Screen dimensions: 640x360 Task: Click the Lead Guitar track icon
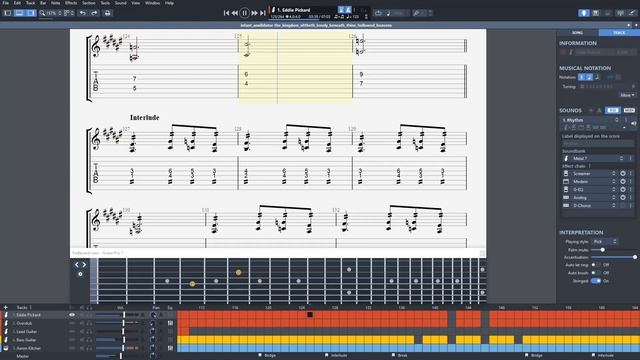click(6, 331)
